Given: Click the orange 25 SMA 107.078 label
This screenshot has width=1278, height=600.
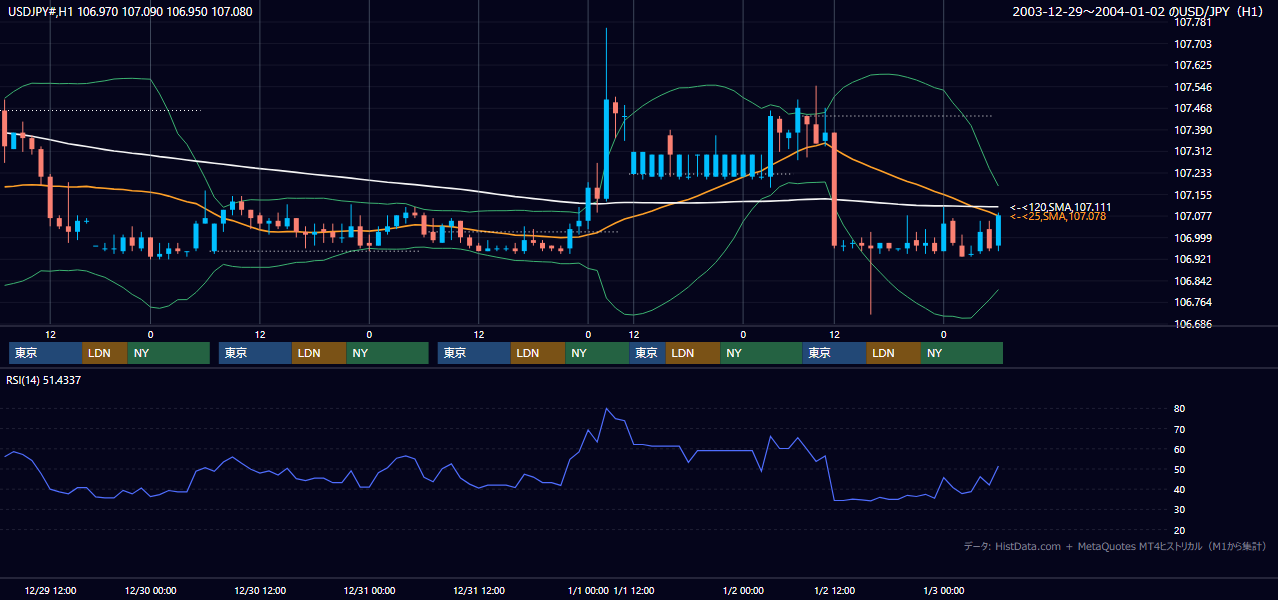Looking at the screenshot, I should [1058, 216].
